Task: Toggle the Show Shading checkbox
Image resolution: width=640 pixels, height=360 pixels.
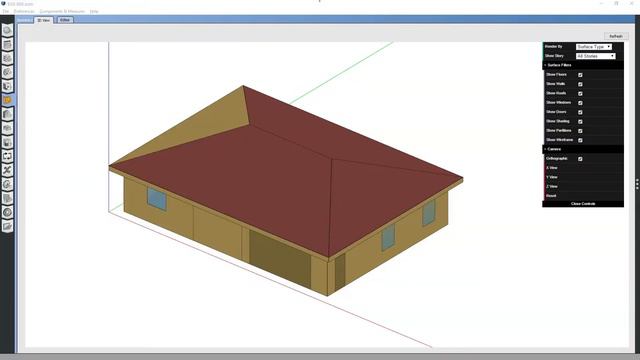Action: (580, 122)
